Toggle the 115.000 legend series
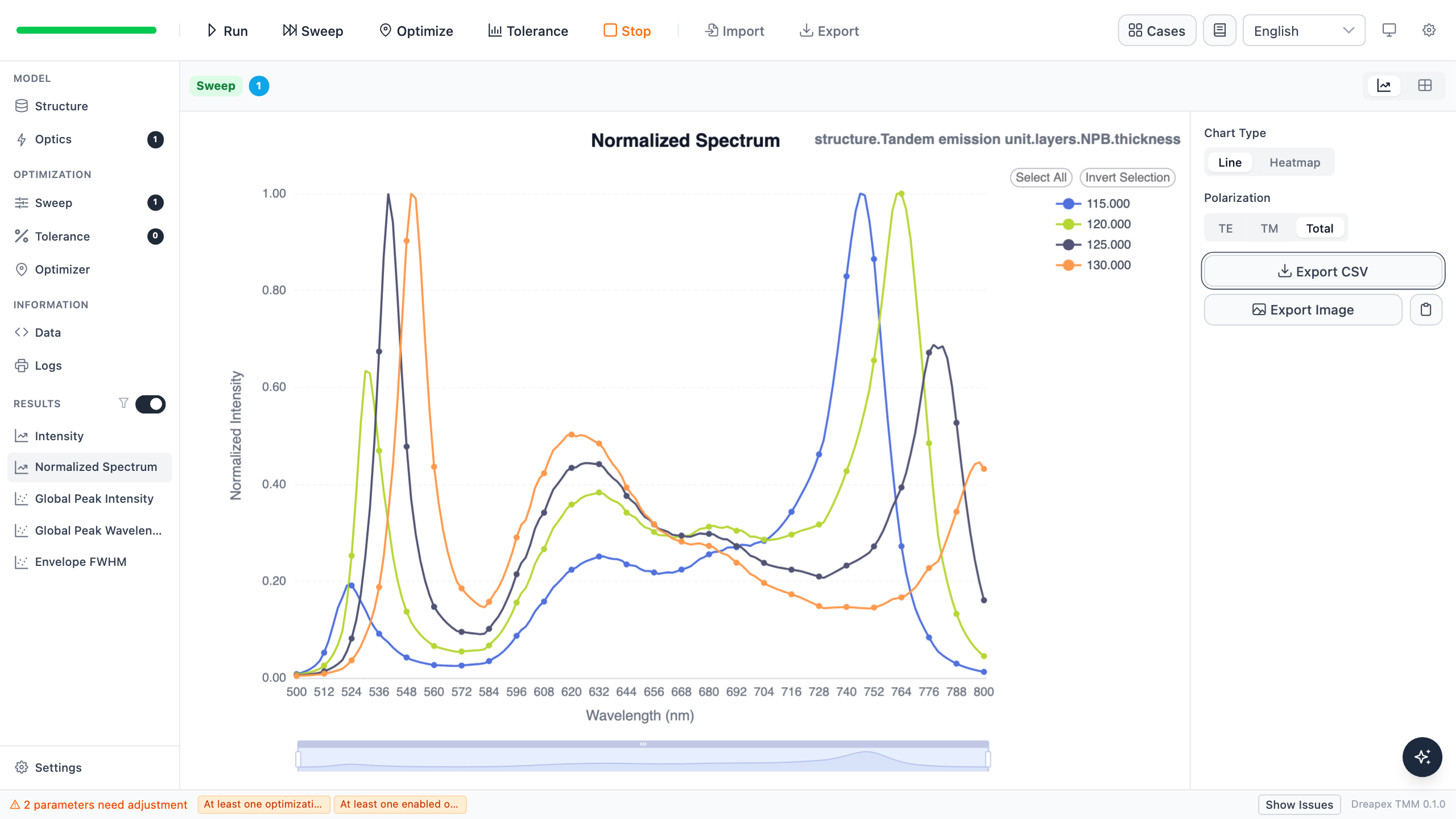 1093,204
